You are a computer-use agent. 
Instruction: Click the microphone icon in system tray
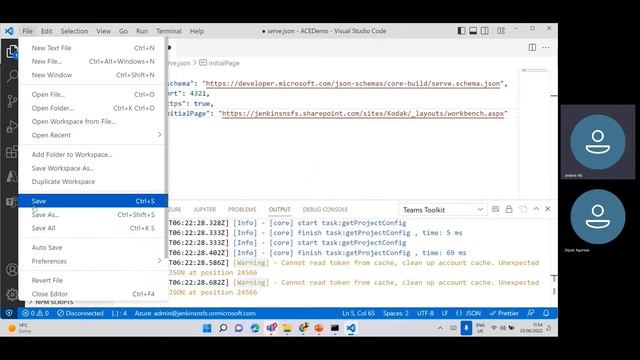tap(466, 328)
